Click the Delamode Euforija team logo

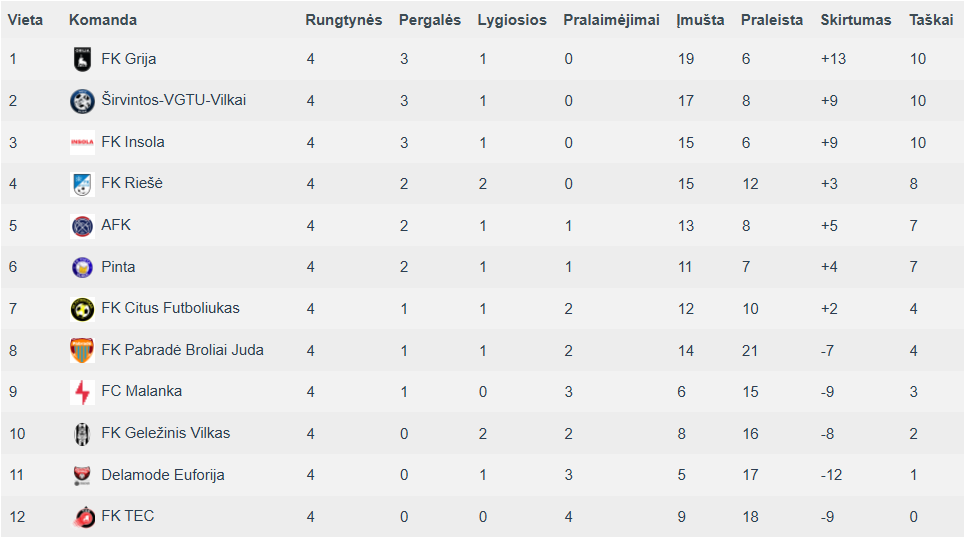click(82, 475)
